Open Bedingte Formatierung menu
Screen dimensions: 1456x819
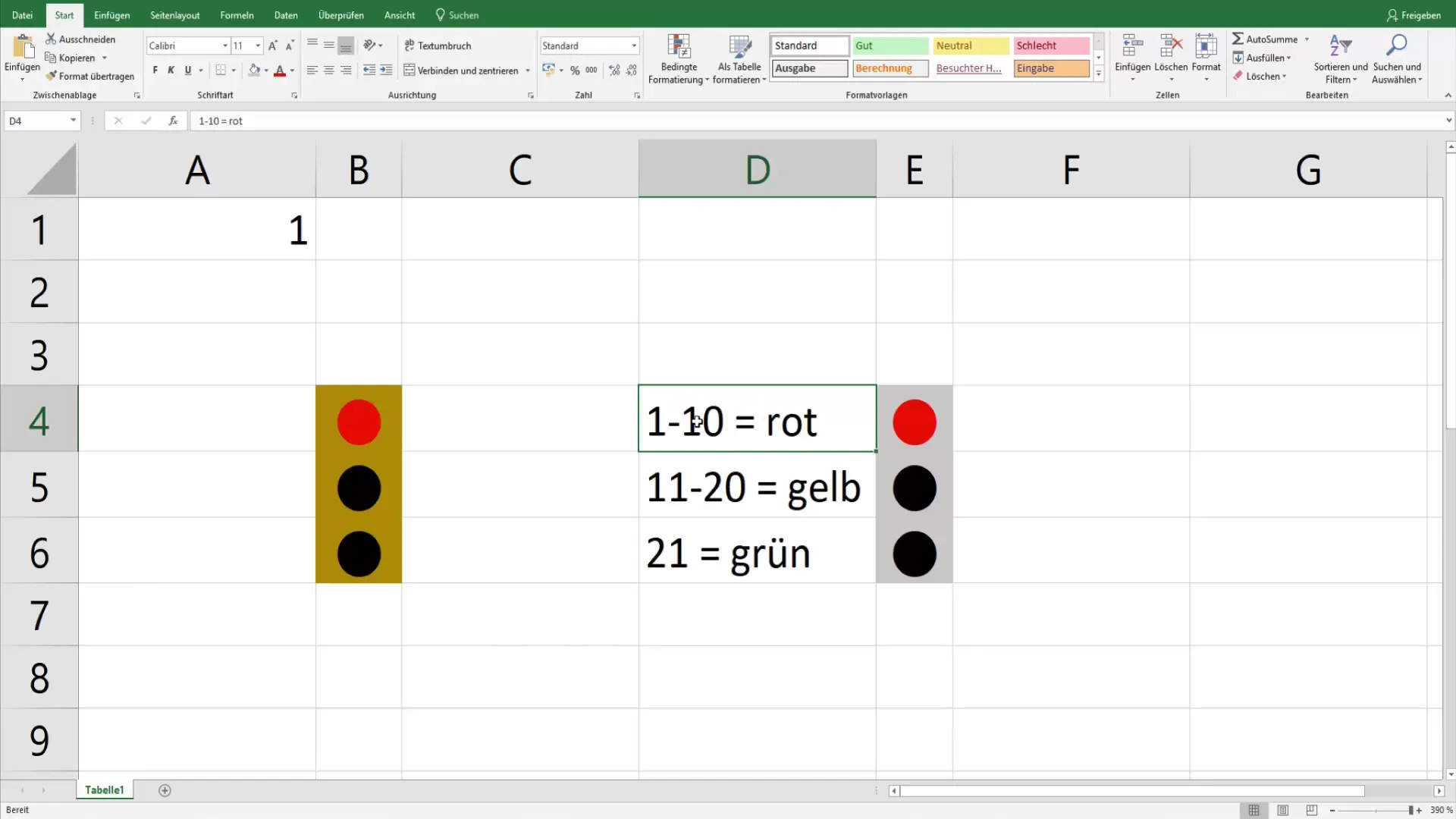679,59
